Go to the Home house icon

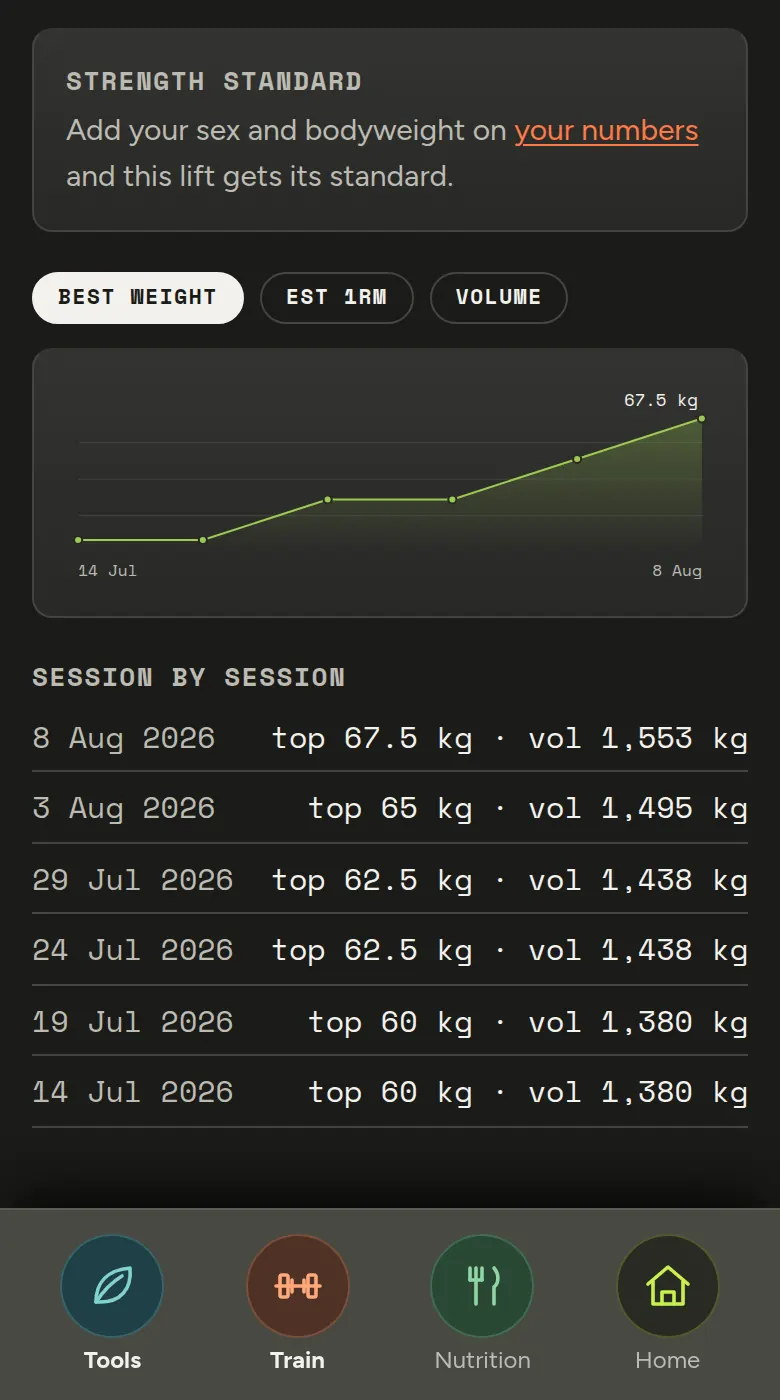[x=667, y=1286]
